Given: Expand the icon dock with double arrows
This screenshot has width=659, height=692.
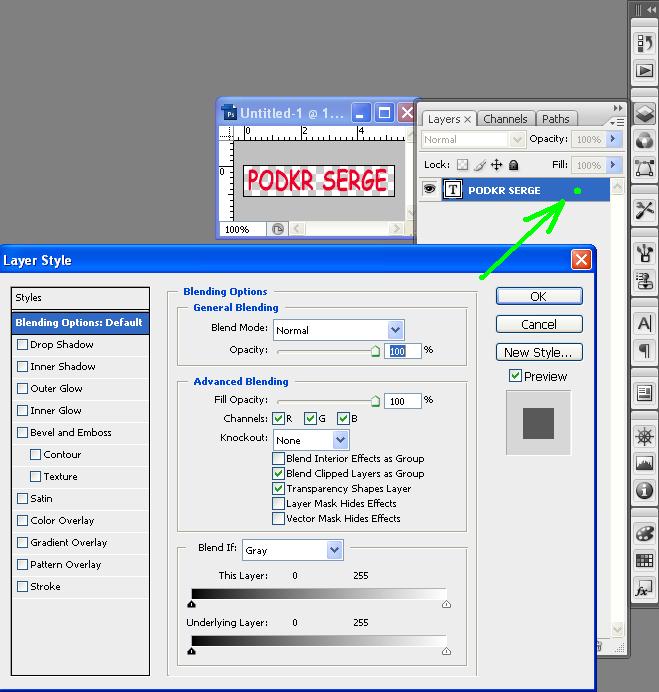Looking at the screenshot, I should pyautogui.click(x=651, y=10).
